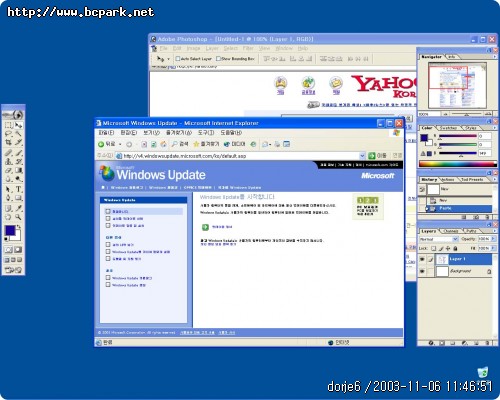Viewport: 500px width, 400px height.
Task: Select the Slice tool
Action: tap(19, 142)
